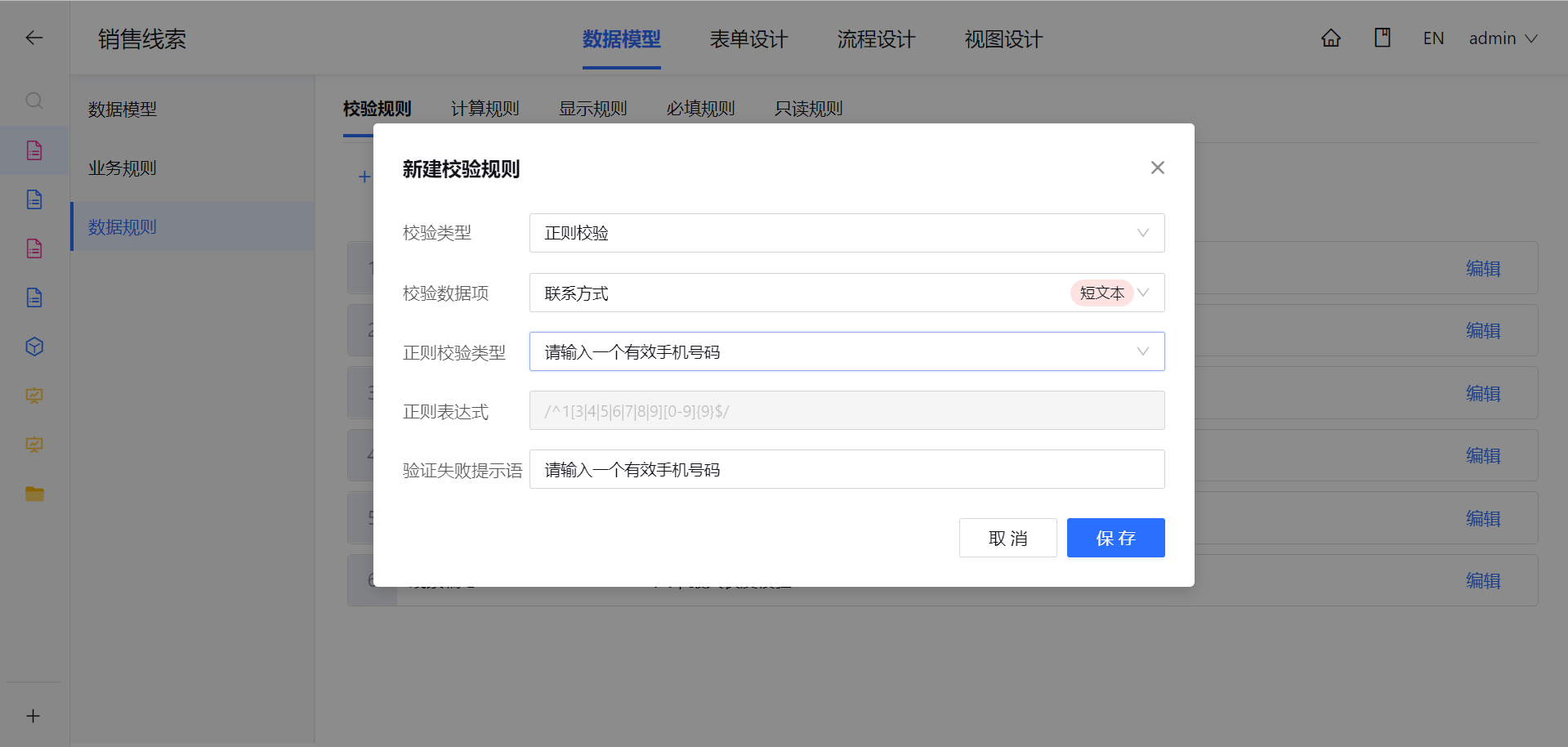This screenshot has width=1568, height=747.
Task: Select the second blue document sidebar icon
Action: pyautogui.click(x=34, y=199)
